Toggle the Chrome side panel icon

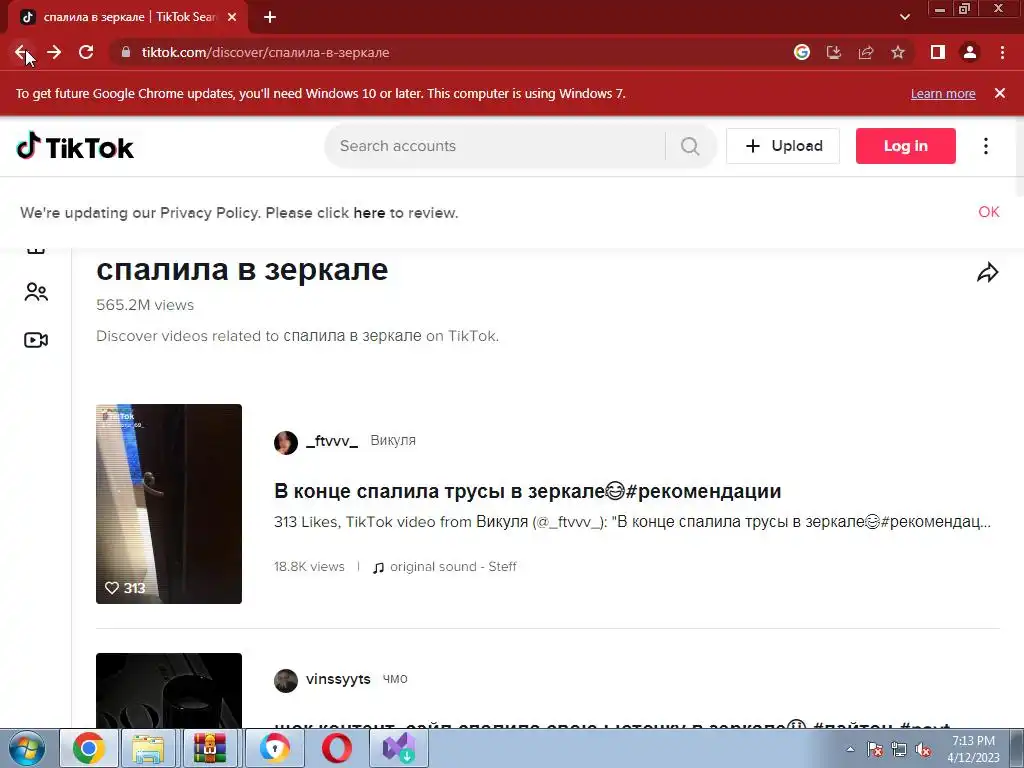(x=938, y=52)
